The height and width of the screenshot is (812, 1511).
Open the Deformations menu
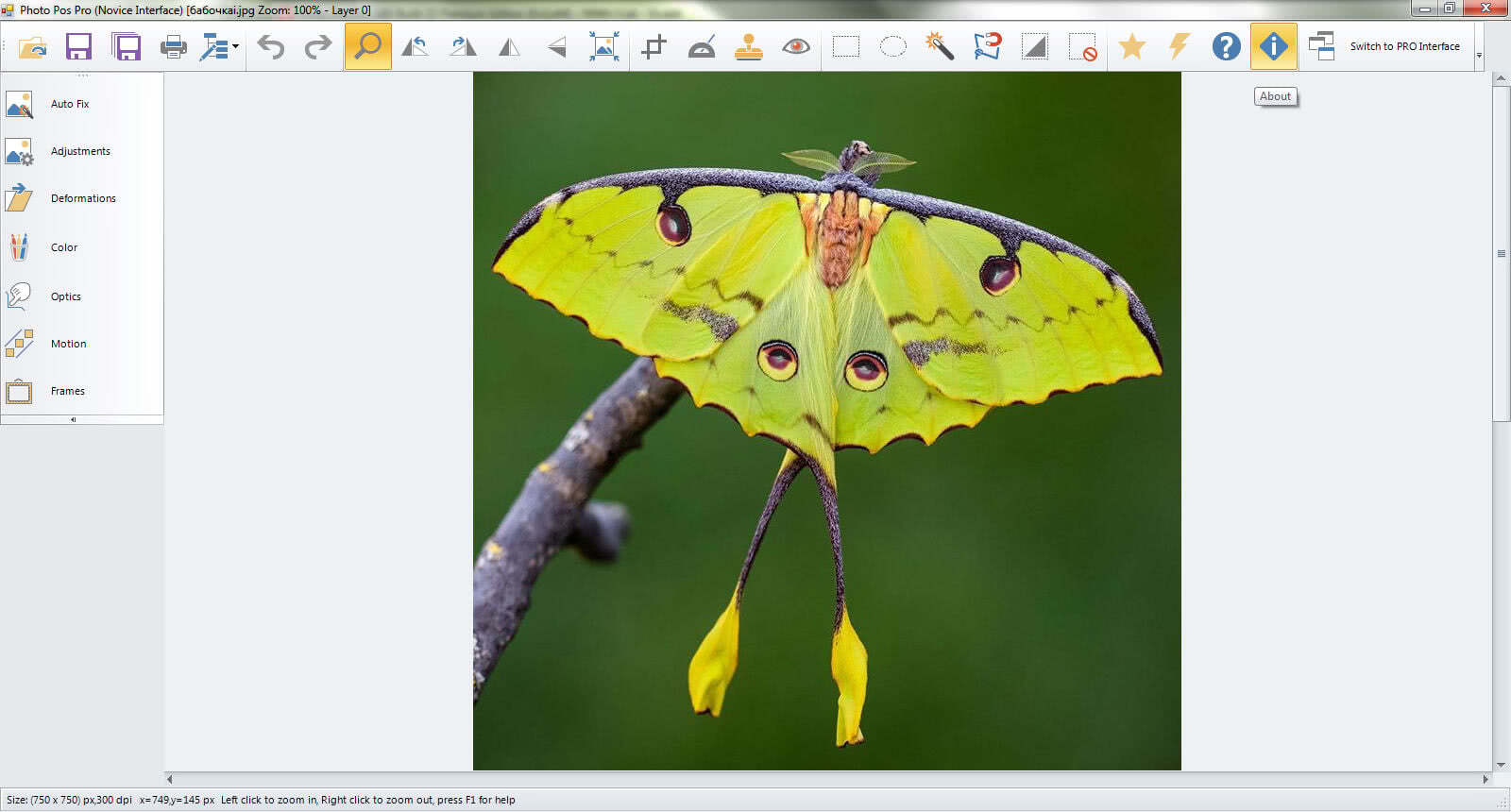tap(82, 198)
